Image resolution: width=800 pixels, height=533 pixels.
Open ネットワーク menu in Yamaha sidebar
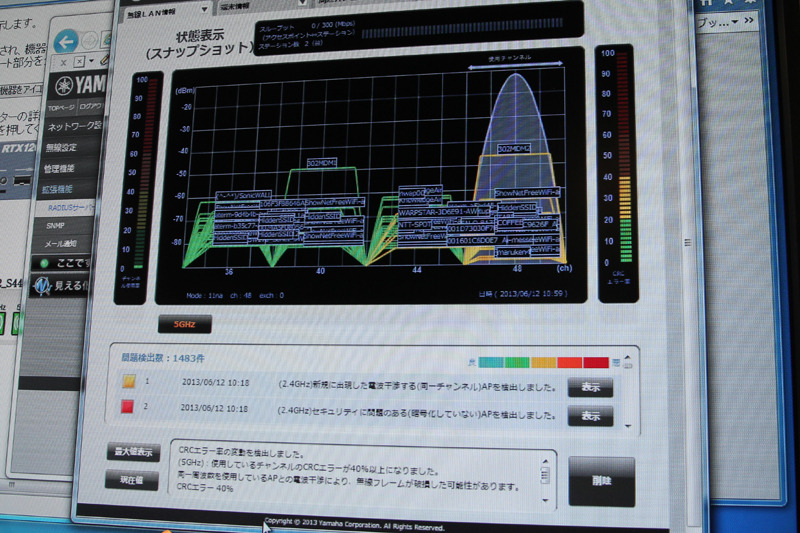tap(73, 126)
